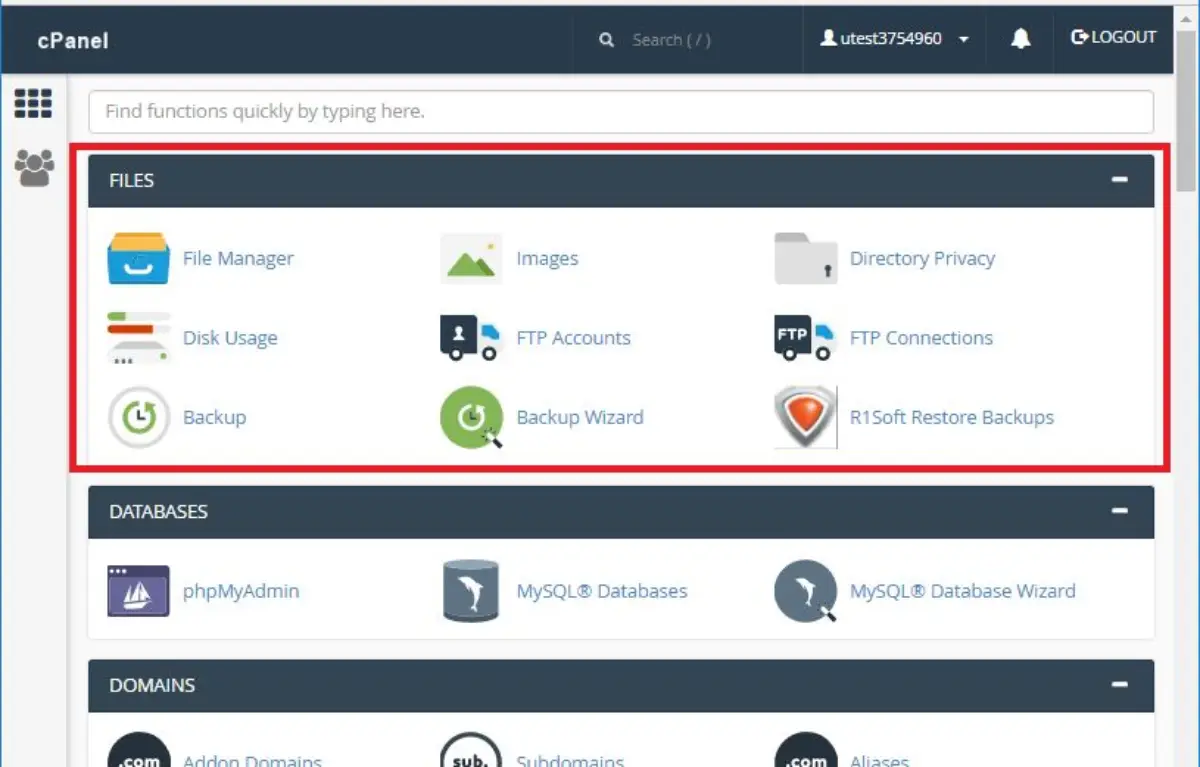Open the File Manager link
The width and height of the screenshot is (1200, 767).
pyautogui.click(x=238, y=258)
